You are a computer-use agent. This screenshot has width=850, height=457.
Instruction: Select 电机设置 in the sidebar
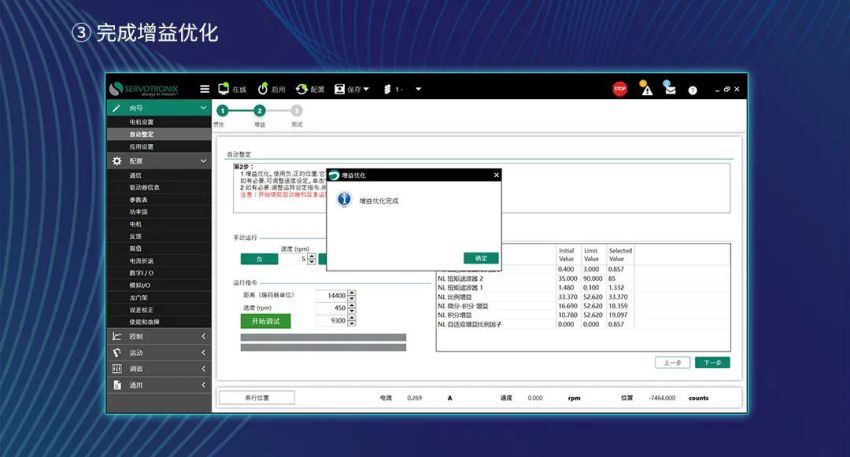pyautogui.click(x=142, y=122)
